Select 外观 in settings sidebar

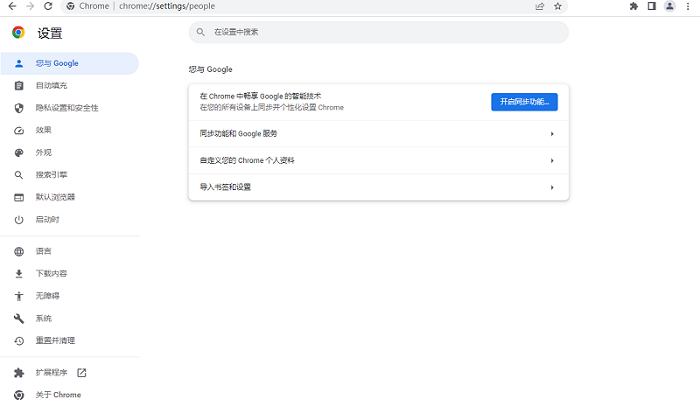pos(43,152)
